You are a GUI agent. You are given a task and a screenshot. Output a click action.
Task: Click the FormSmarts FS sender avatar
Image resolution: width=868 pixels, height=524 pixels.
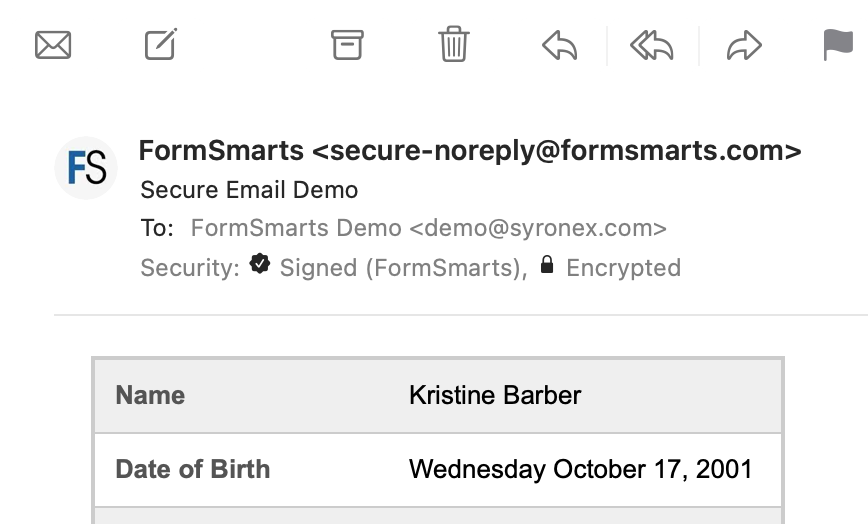pos(86,168)
